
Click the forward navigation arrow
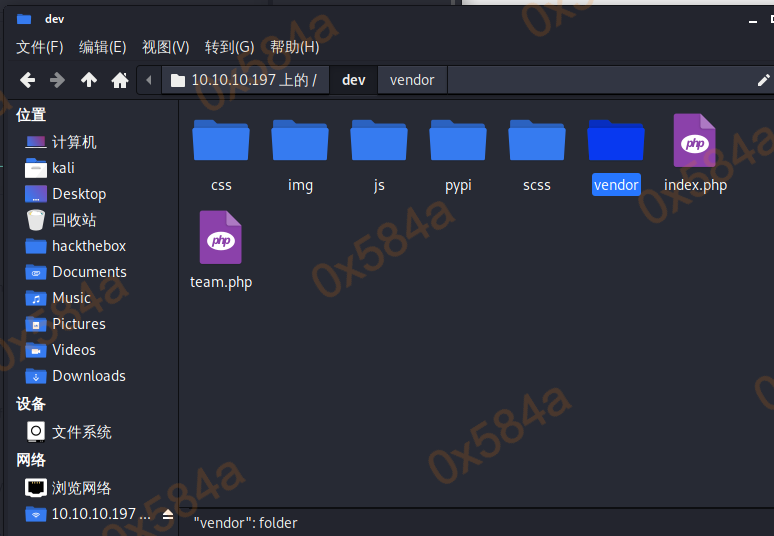coord(57,80)
